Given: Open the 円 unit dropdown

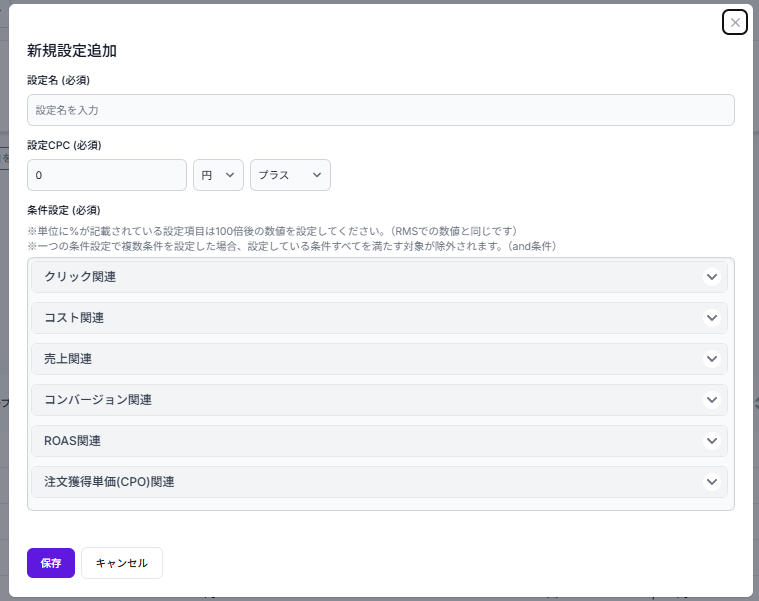Looking at the screenshot, I should 218,175.
